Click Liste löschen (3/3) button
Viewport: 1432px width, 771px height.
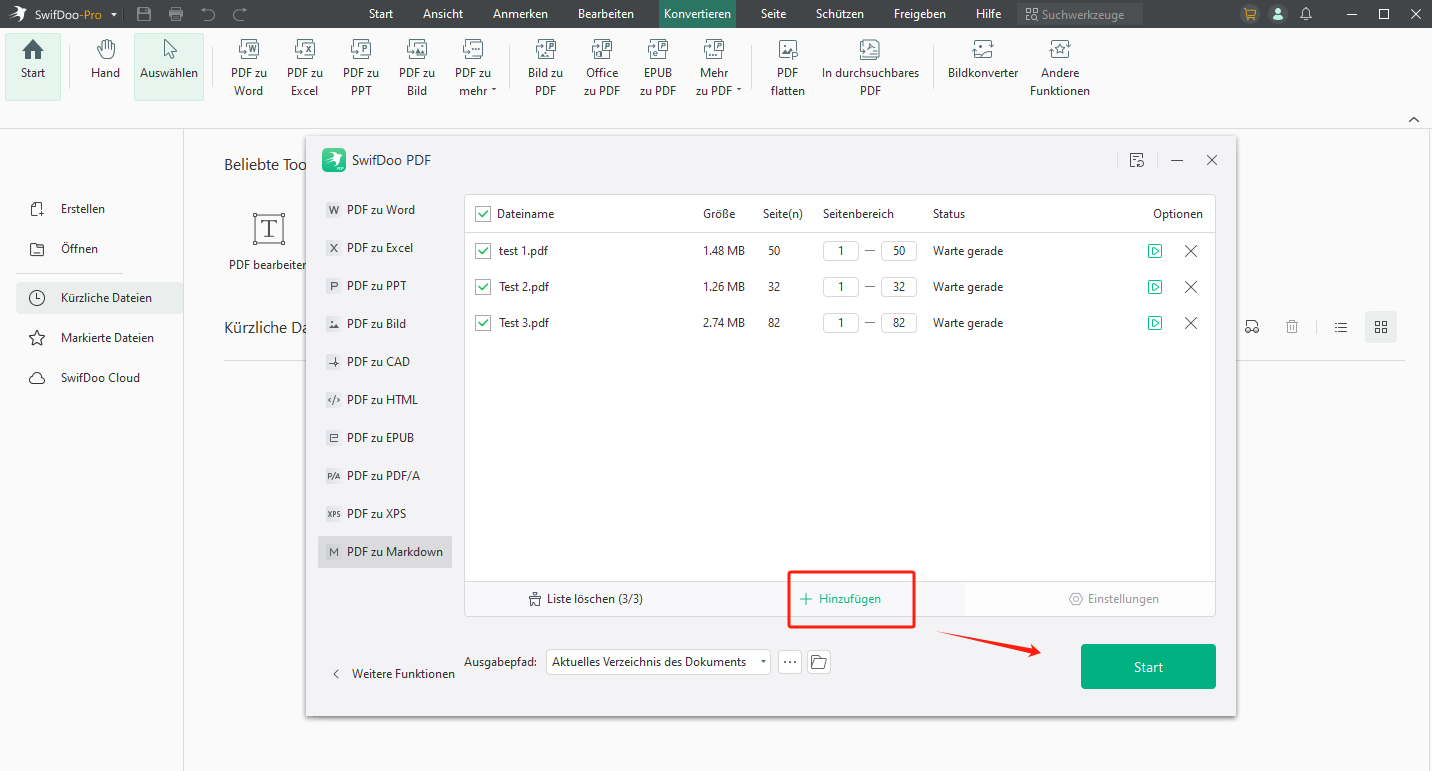point(585,599)
